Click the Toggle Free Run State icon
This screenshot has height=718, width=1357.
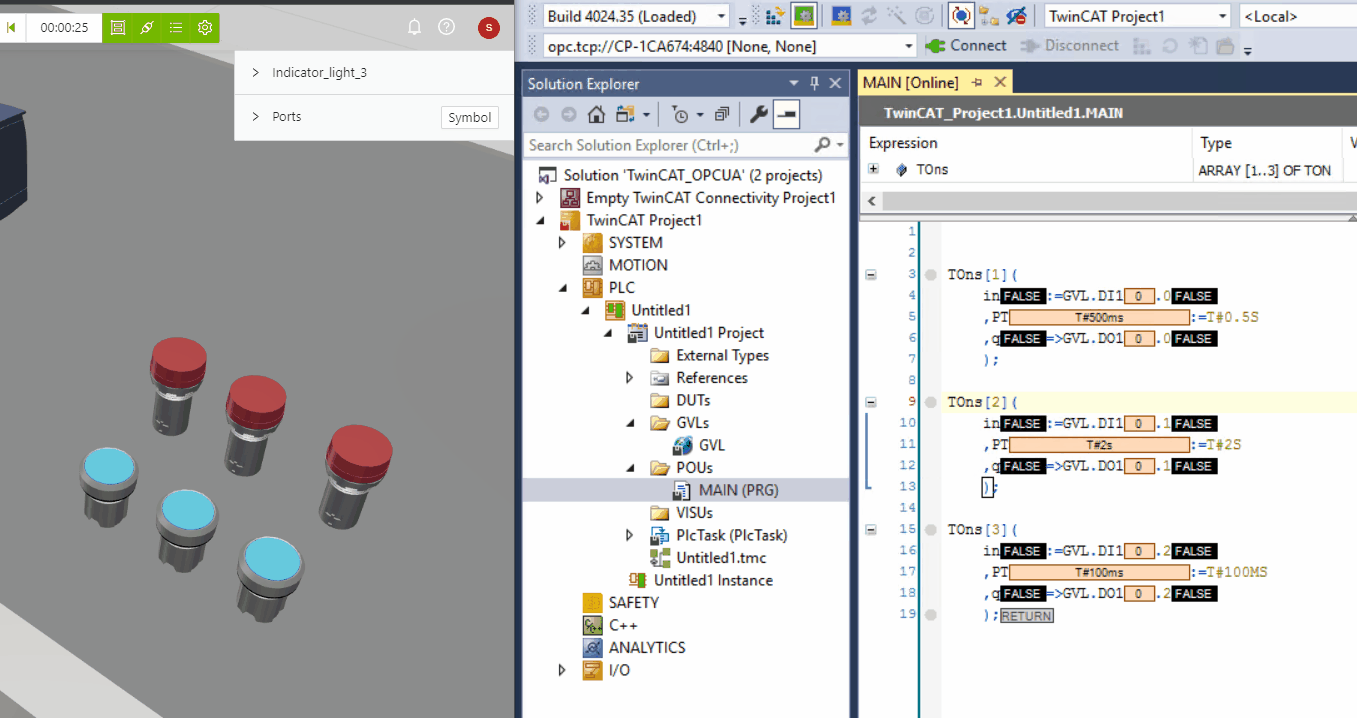click(925, 16)
